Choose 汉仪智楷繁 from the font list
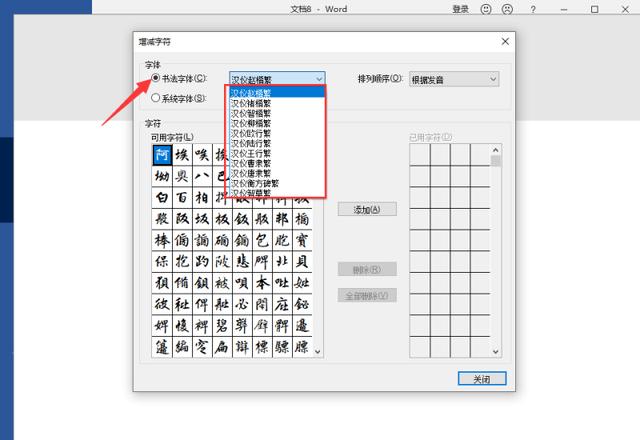640x440 pixels. tap(277, 113)
